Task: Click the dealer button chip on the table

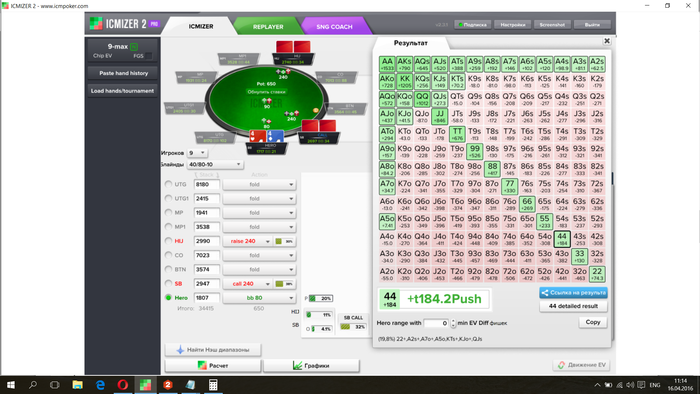Action: coord(316,110)
